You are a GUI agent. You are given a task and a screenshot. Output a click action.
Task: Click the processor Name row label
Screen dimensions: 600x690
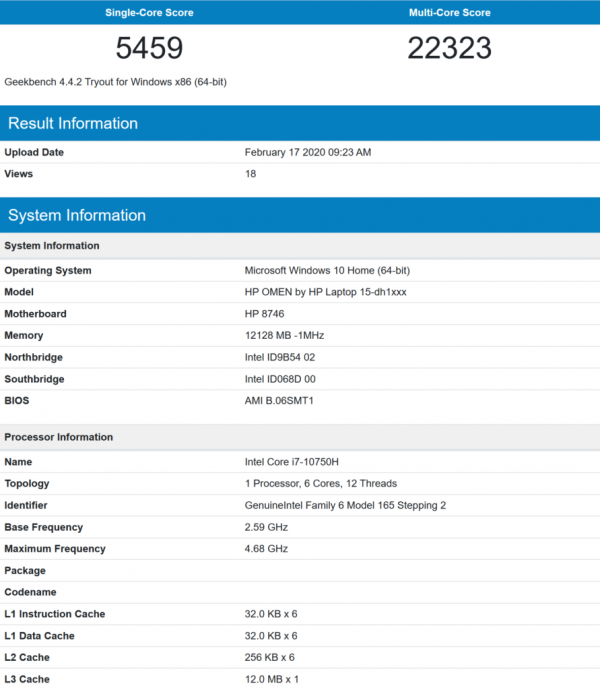click(18, 462)
